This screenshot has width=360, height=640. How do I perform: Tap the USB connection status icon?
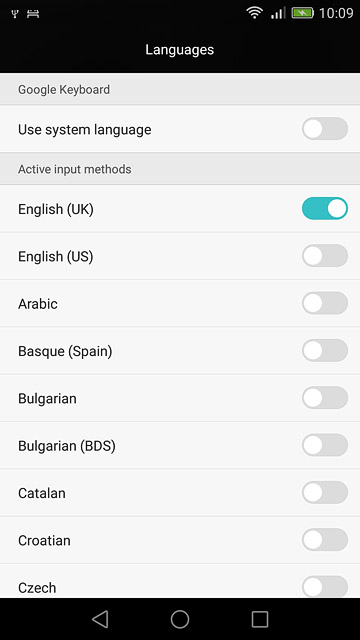(x=15, y=14)
